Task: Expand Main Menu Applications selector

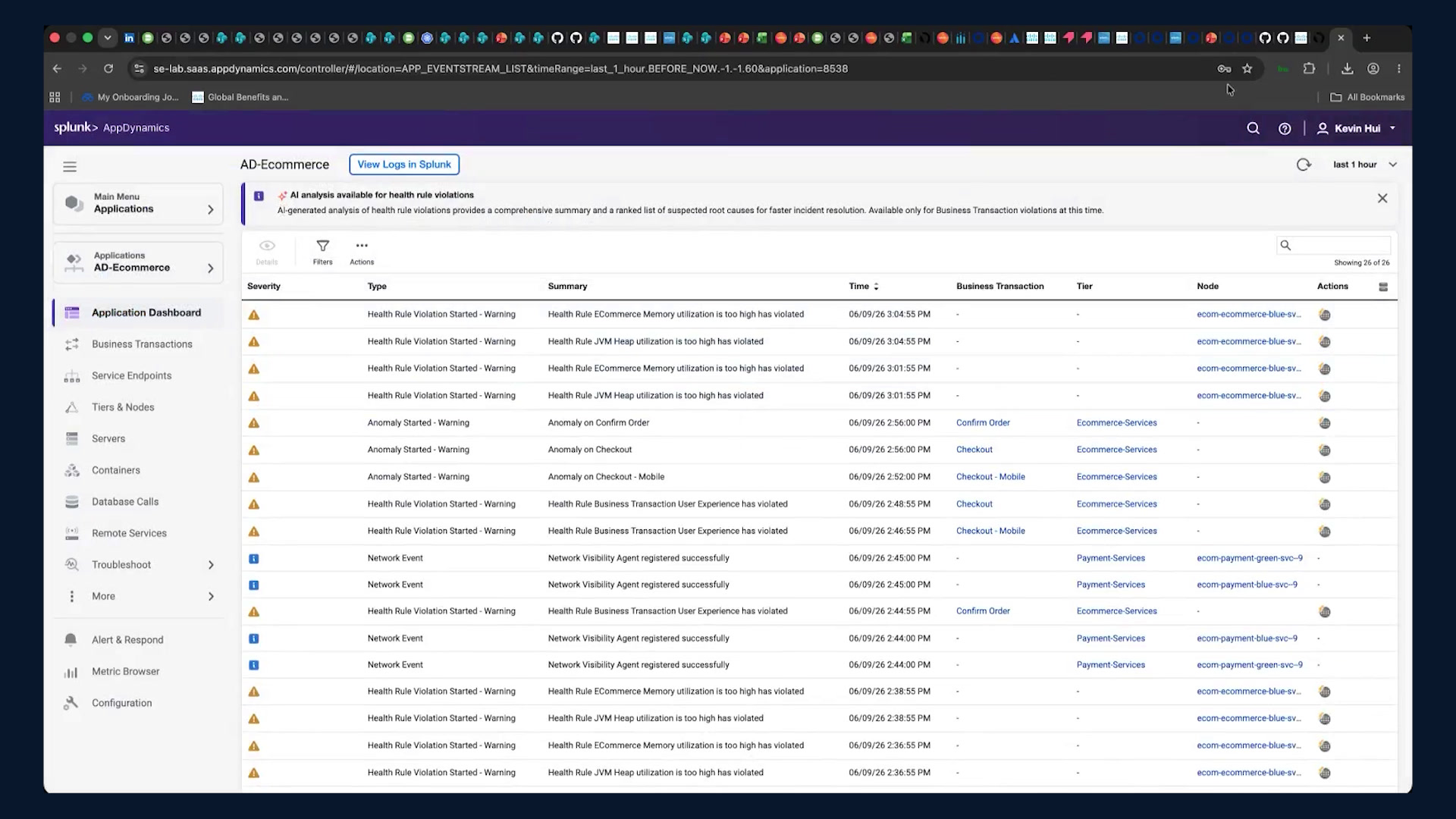Action: [x=138, y=203]
